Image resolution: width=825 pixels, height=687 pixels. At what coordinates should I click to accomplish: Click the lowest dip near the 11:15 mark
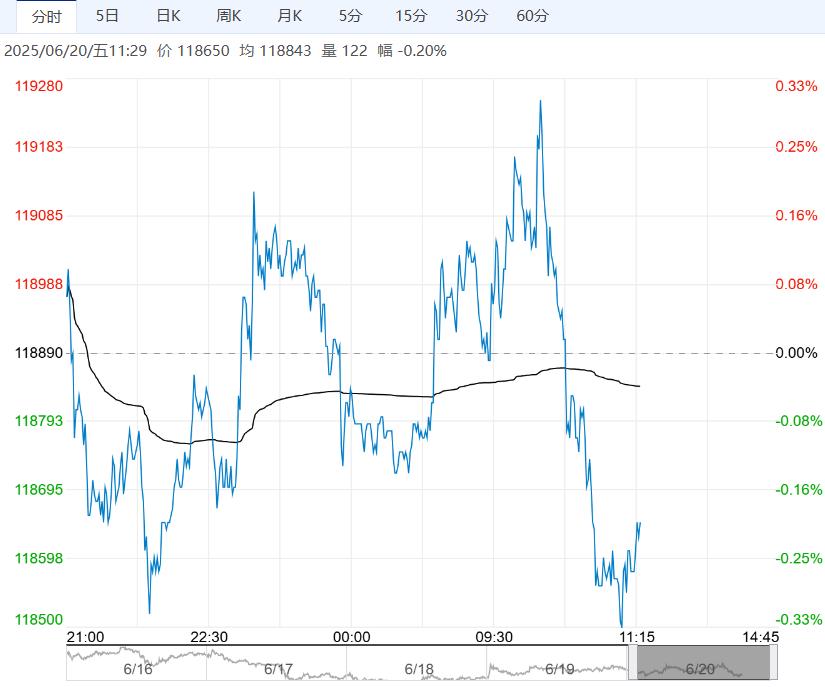pyautogui.click(x=622, y=625)
